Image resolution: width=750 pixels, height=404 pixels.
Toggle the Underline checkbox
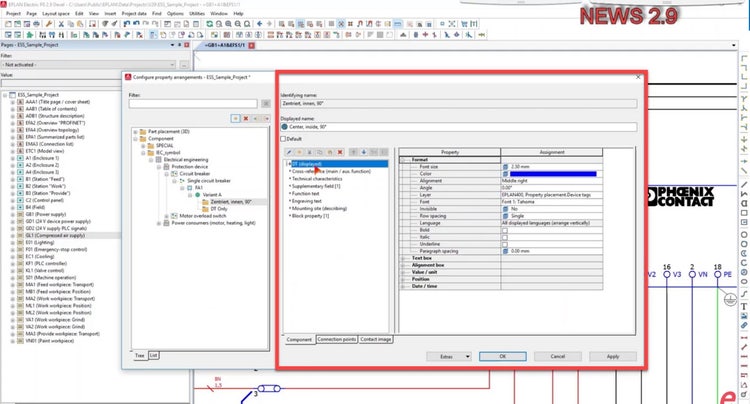click(x=506, y=243)
